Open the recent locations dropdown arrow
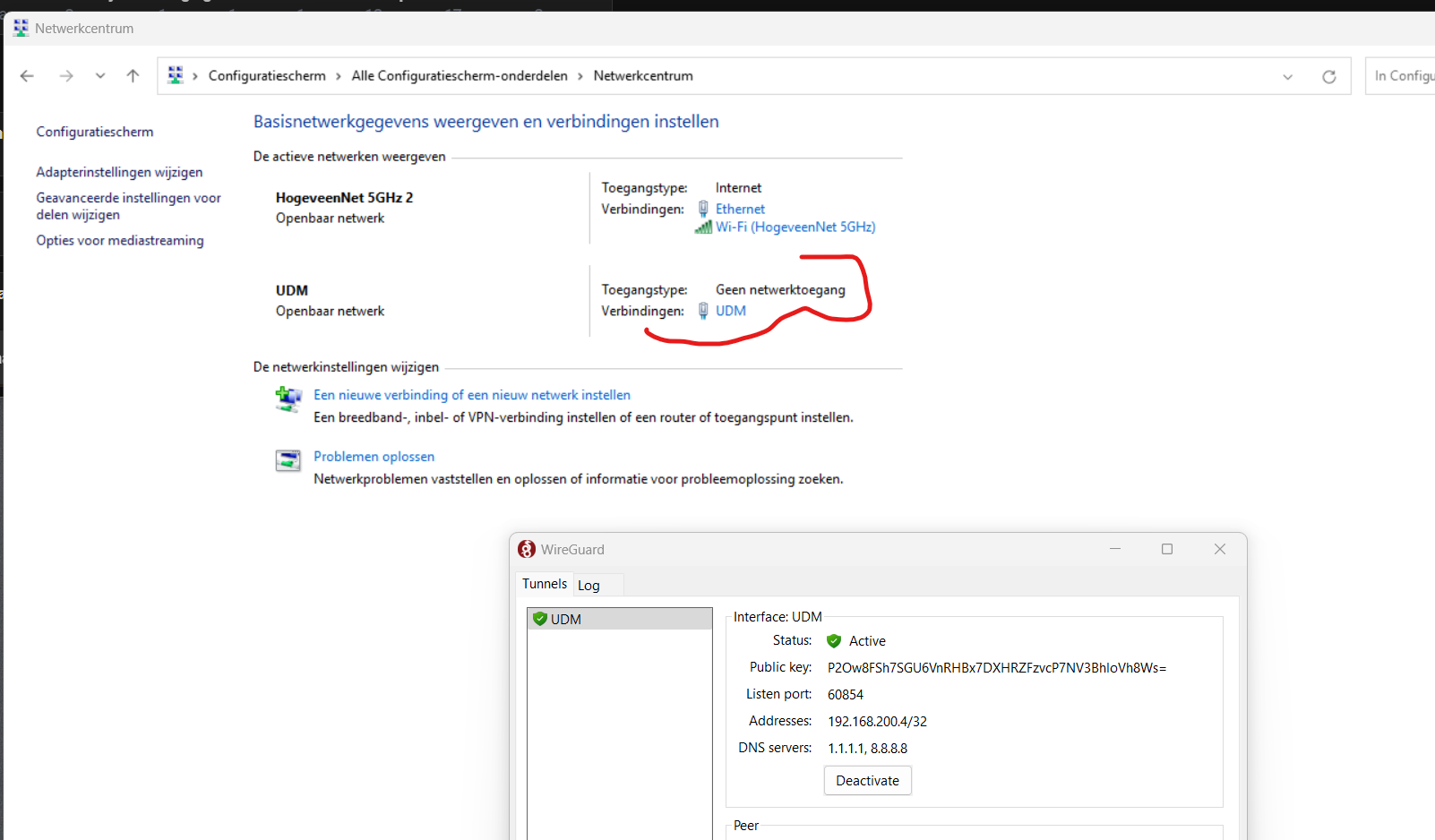The width and height of the screenshot is (1435, 840). [100, 76]
